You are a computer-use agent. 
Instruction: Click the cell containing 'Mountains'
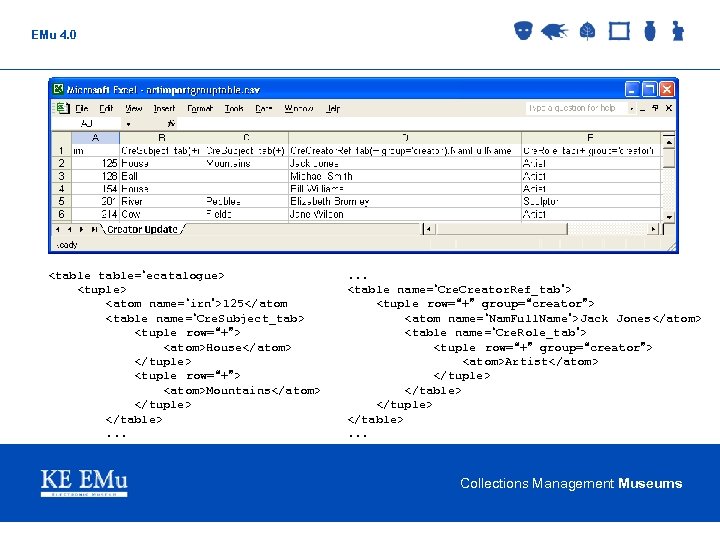(x=246, y=163)
